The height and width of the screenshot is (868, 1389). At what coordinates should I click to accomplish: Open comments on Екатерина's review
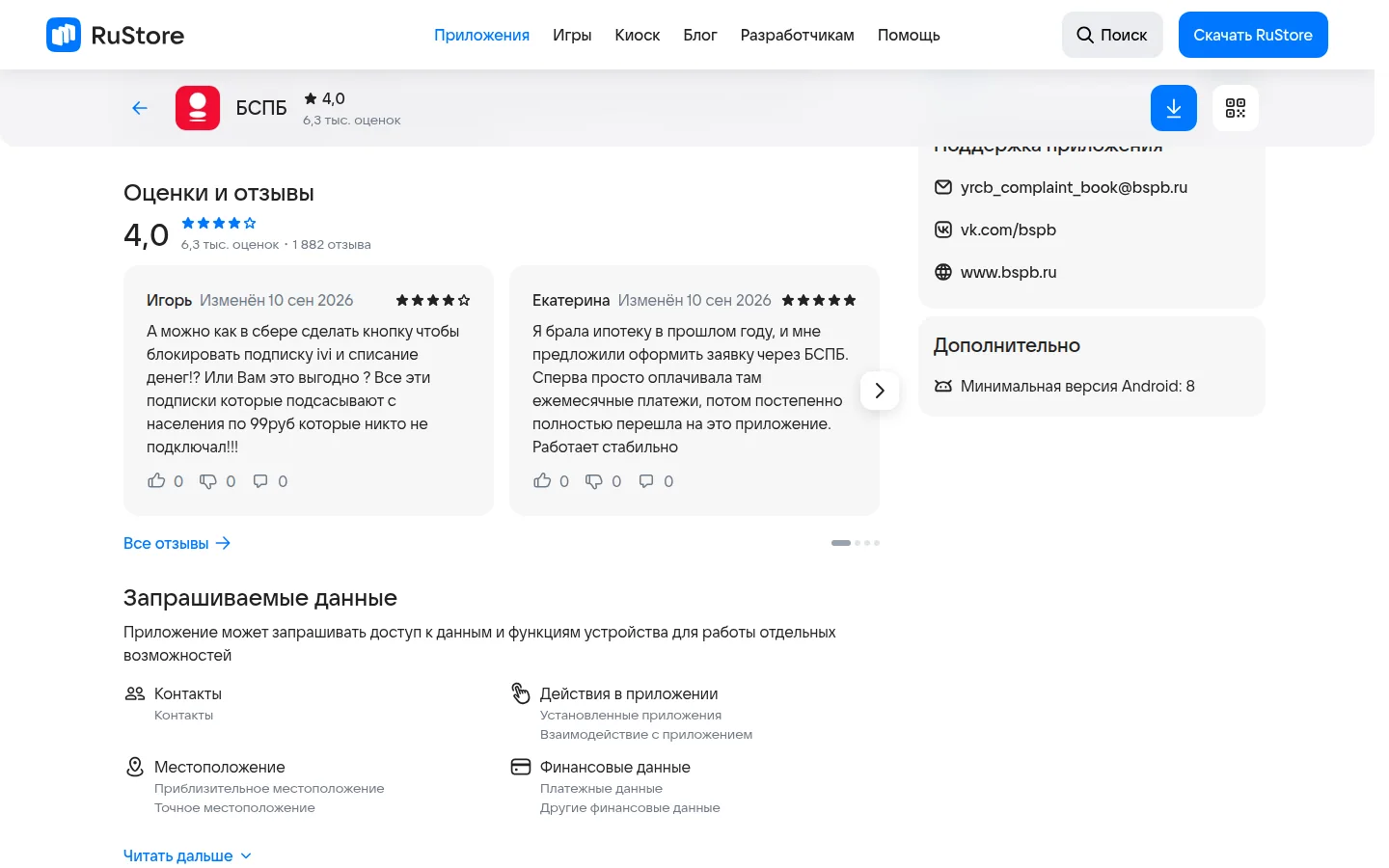point(646,480)
